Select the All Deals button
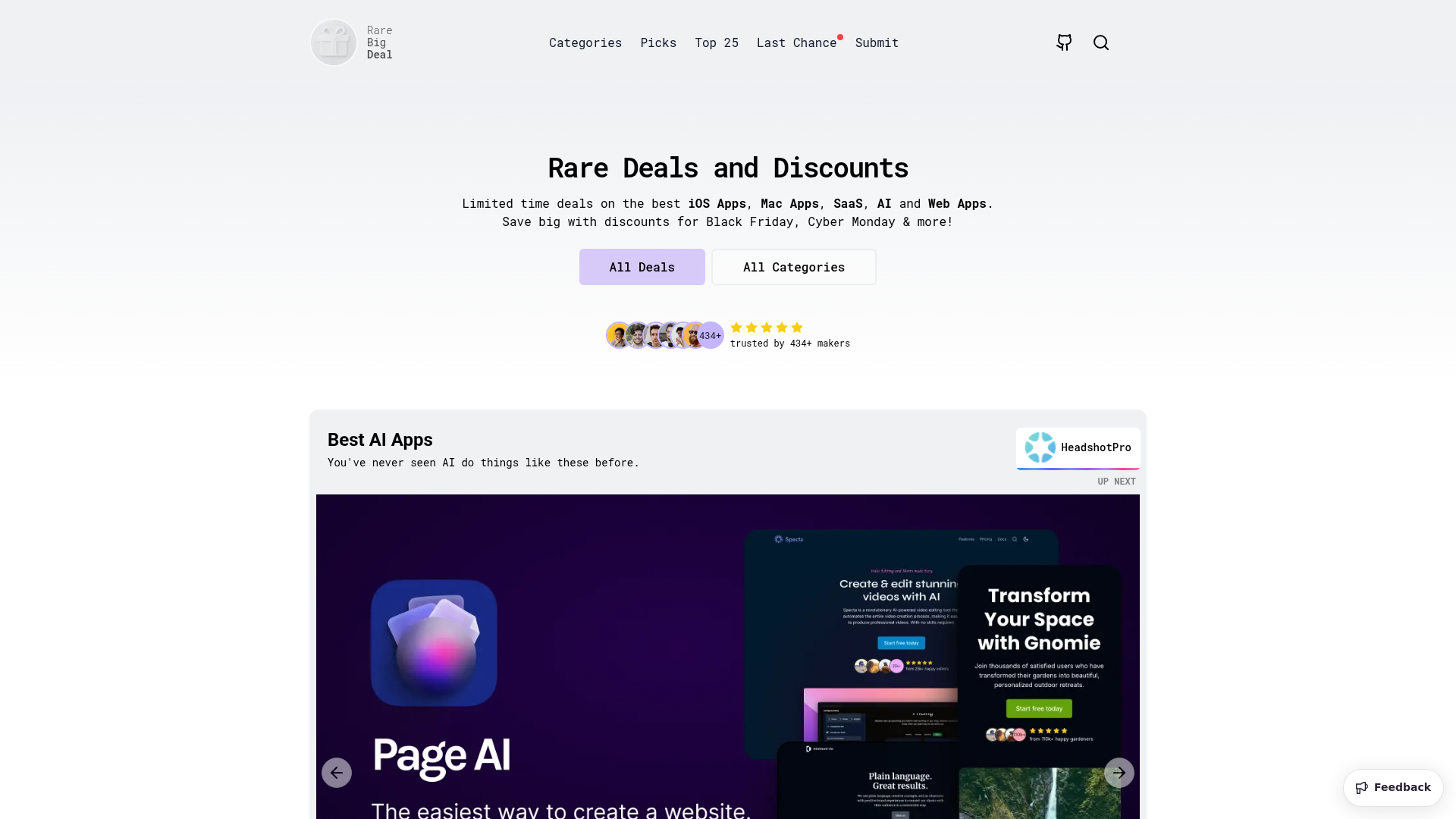Screen dimensions: 1456x819 [642, 267]
